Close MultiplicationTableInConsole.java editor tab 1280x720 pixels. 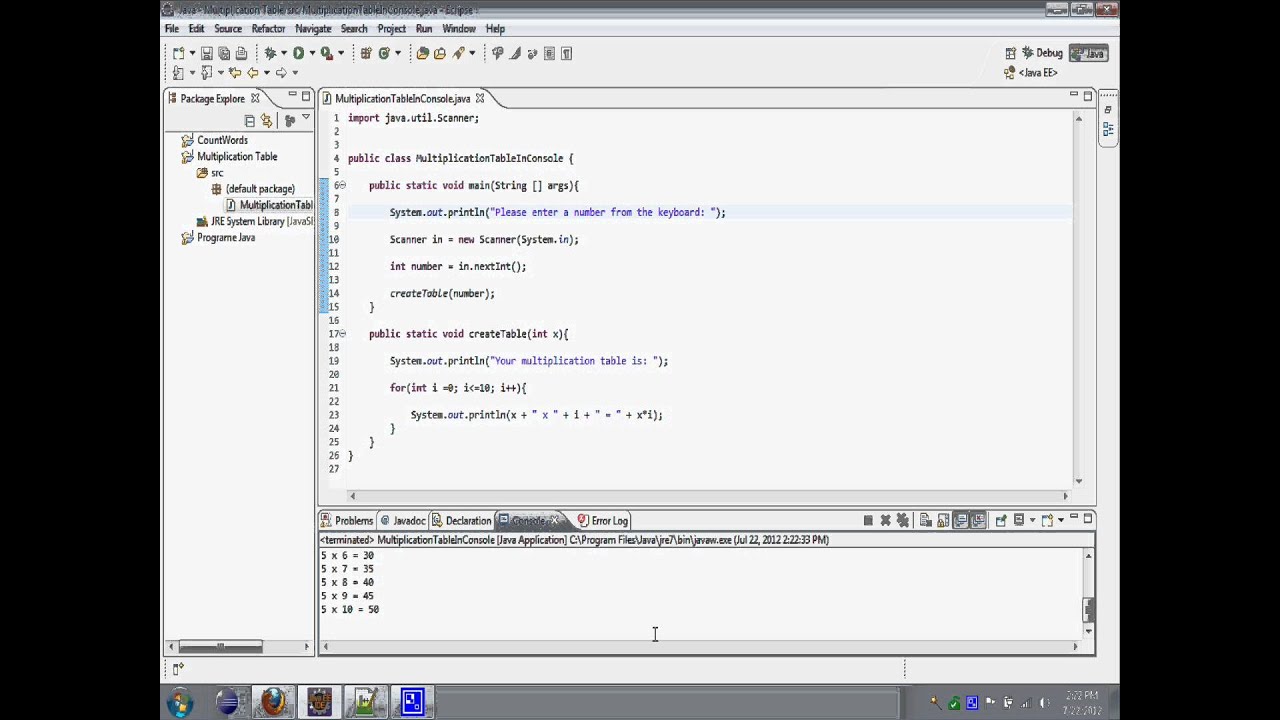pyautogui.click(x=480, y=98)
